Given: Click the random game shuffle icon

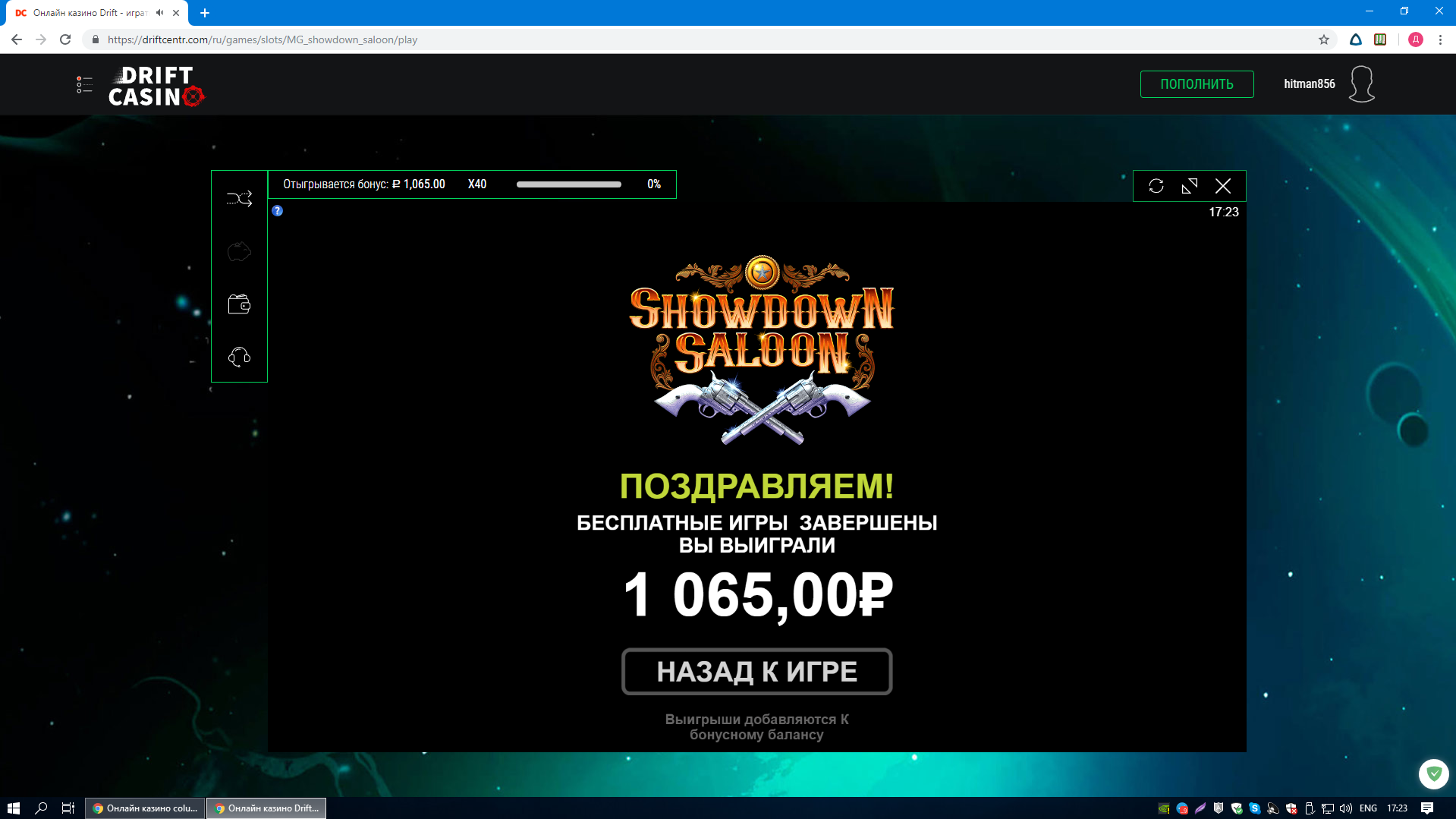Looking at the screenshot, I should pyautogui.click(x=239, y=199).
